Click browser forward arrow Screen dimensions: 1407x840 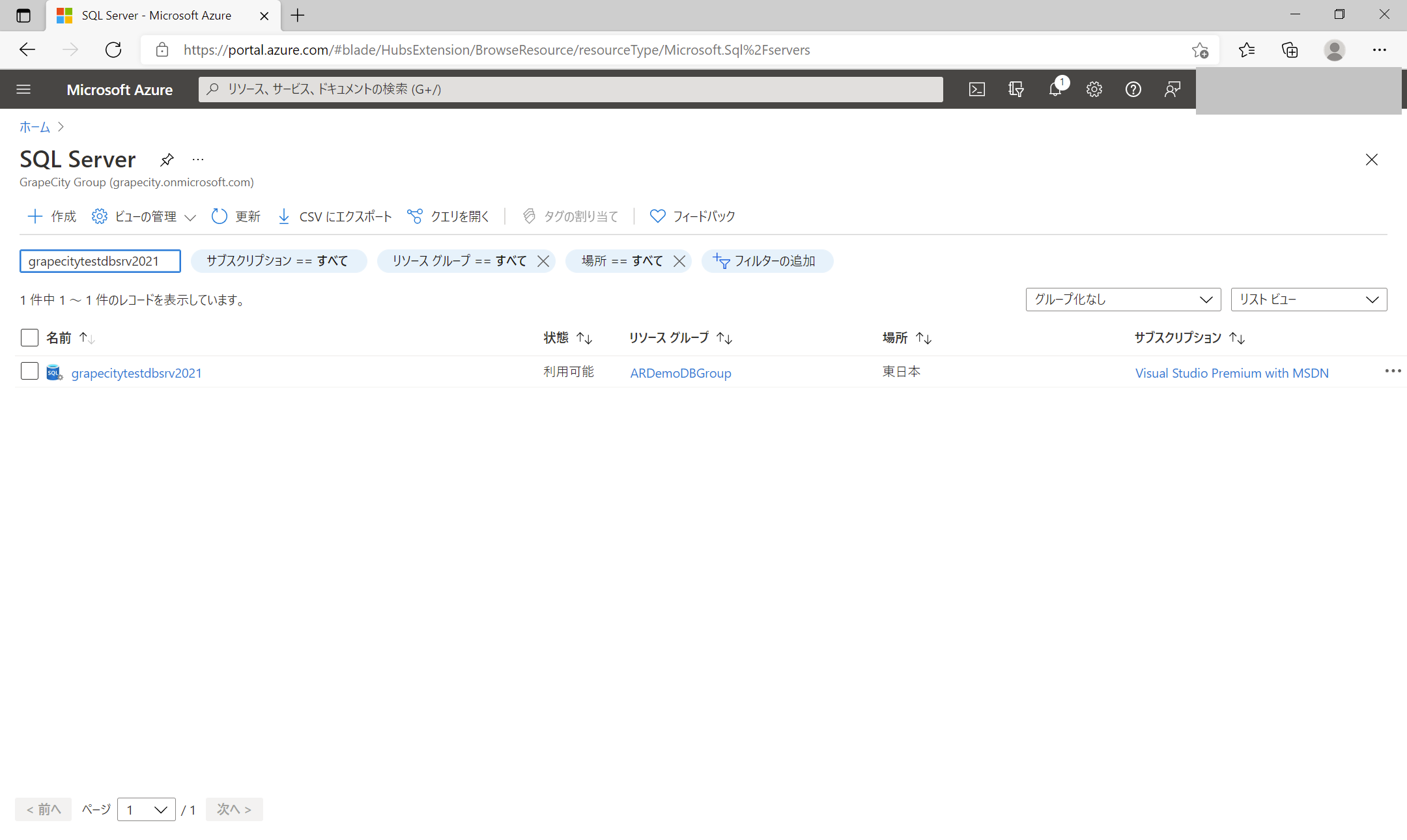click(x=70, y=49)
